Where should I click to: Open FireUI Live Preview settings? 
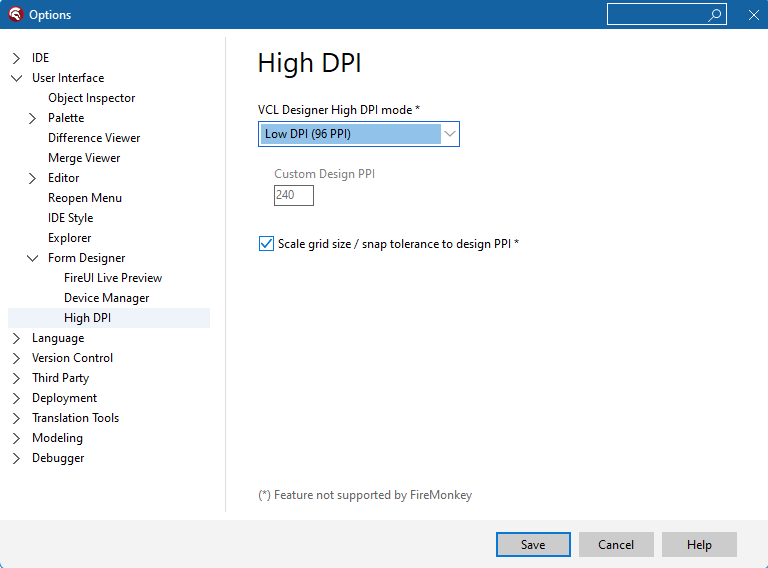[113, 278]
